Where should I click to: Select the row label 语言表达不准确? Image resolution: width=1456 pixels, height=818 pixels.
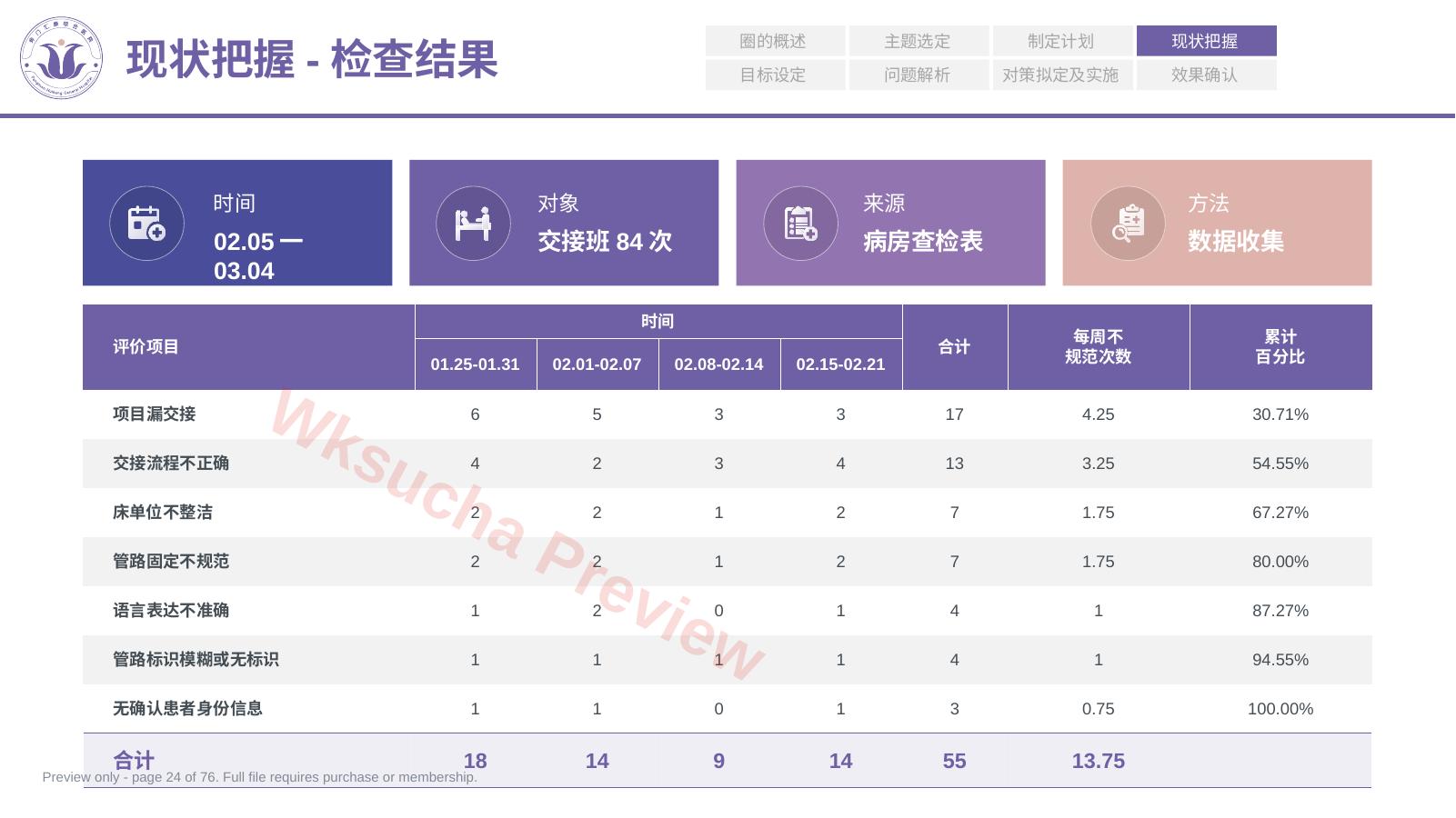coord(171,611)
